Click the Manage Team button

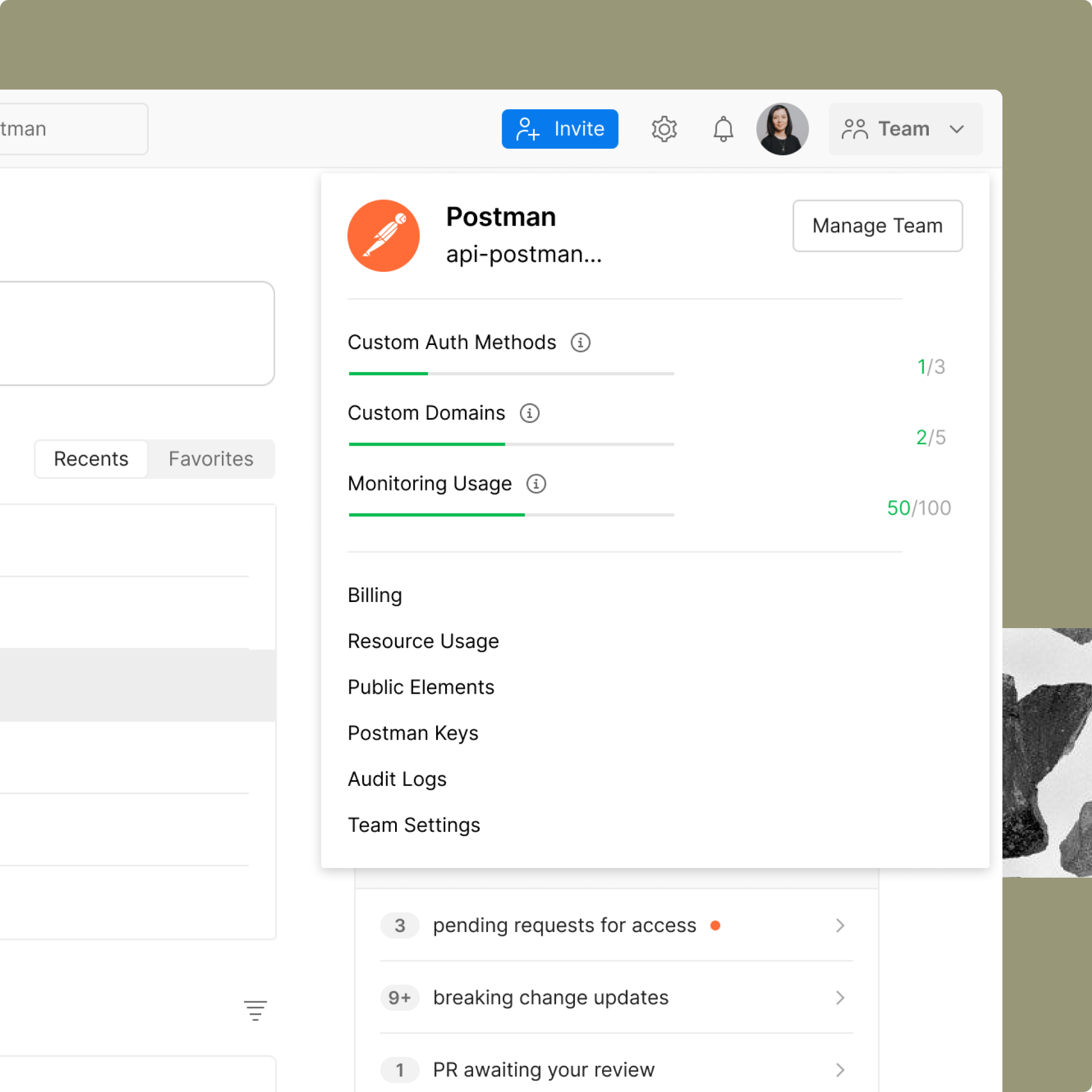[x=877, y=226]
